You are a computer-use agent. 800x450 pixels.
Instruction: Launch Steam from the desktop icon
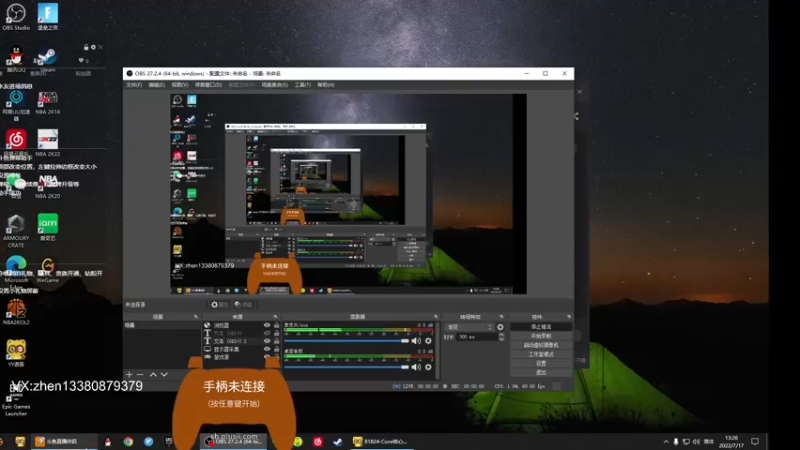click(47, 59)
